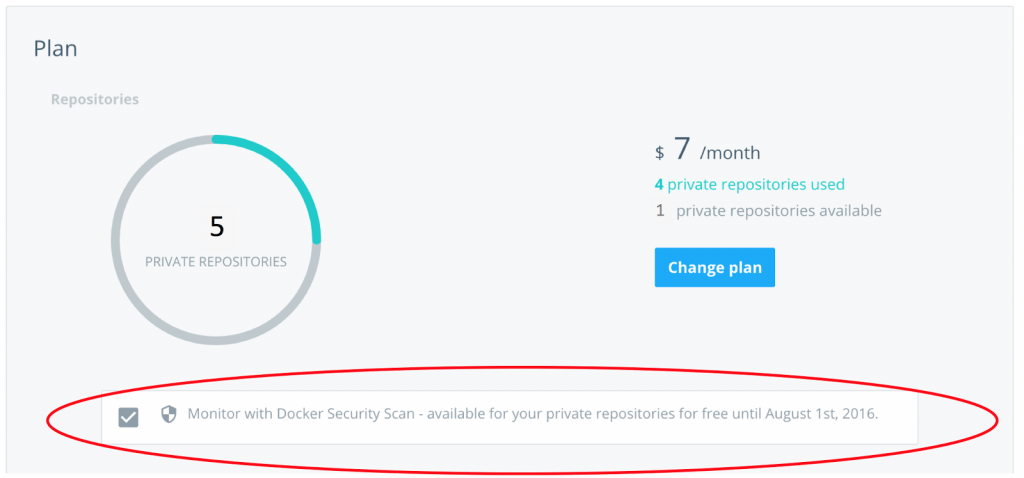Screen dimensions: 1024x478
Task: Click the Docker Security Scan shield icon
Action: tap(169, 415)
